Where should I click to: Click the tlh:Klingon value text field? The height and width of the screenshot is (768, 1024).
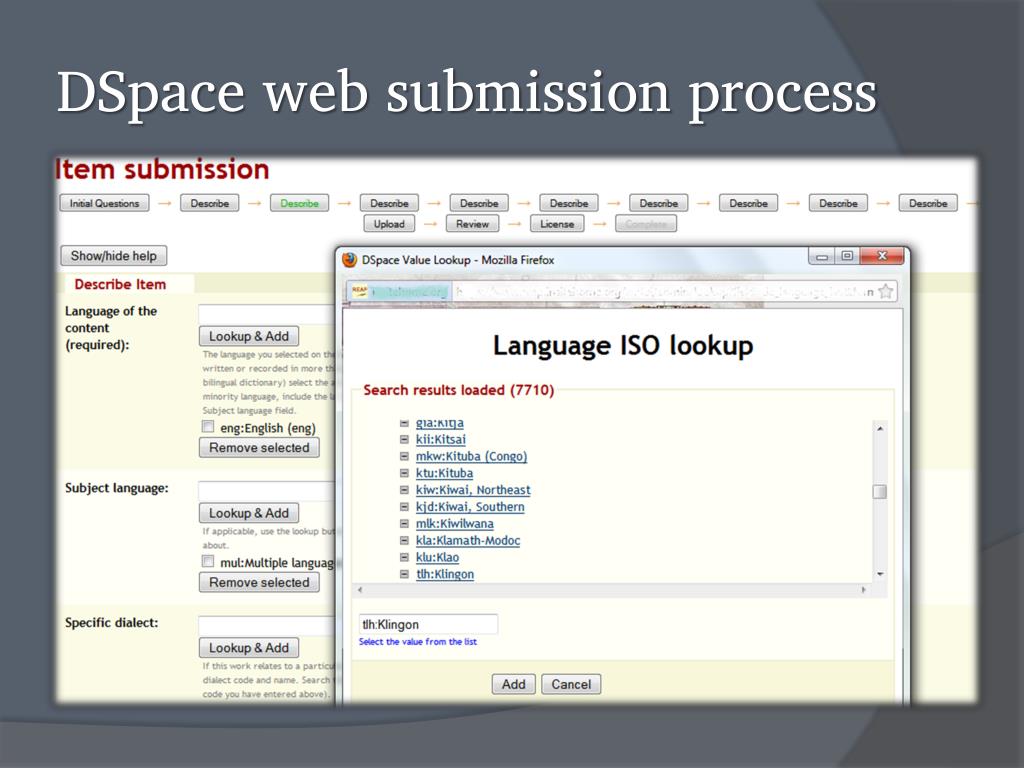click(428, 624)
